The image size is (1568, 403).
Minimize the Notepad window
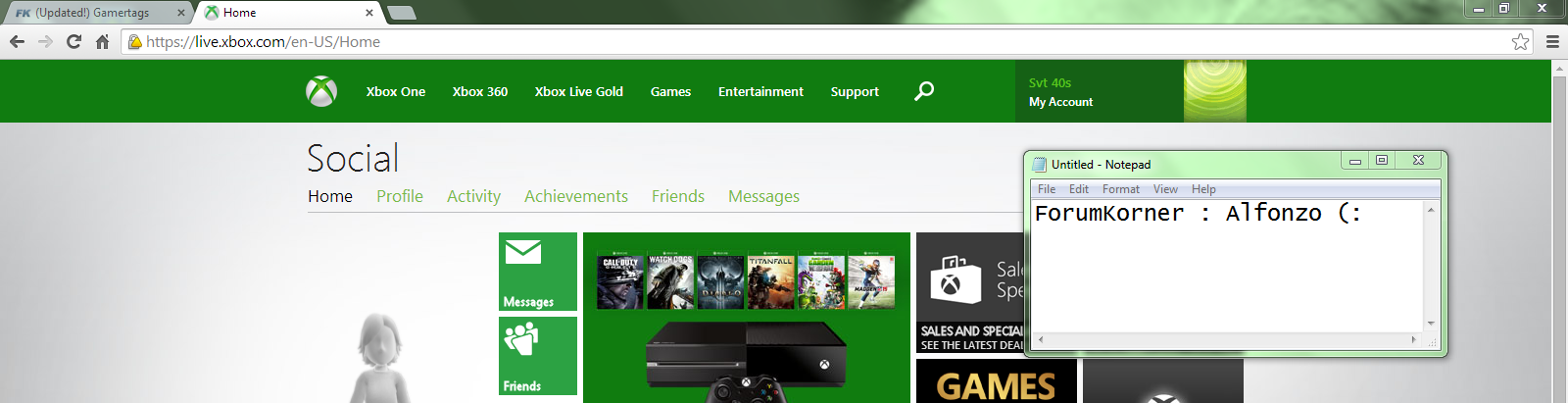tap(1354, 160)
